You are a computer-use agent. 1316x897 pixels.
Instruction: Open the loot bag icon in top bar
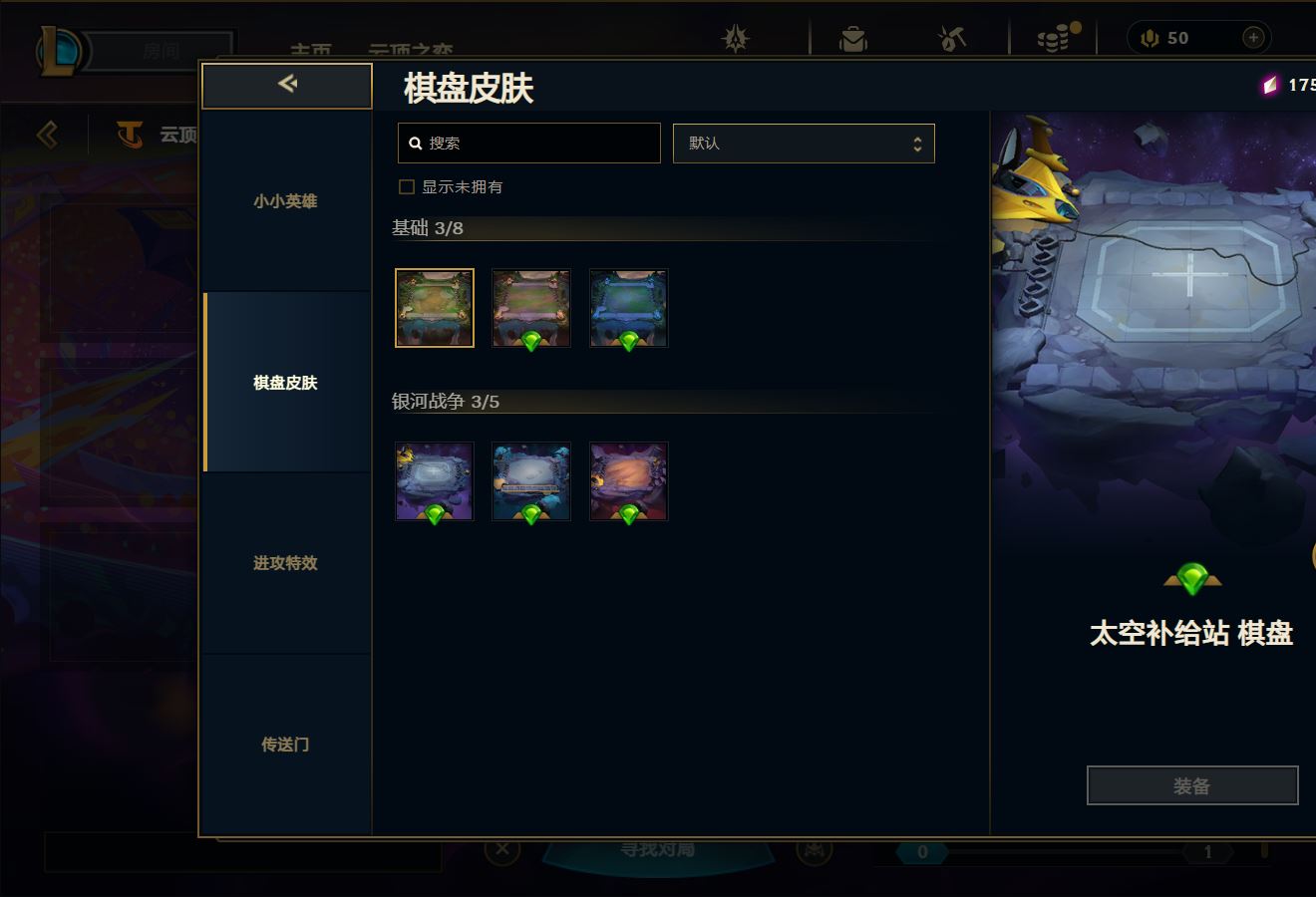pos(853,39)
